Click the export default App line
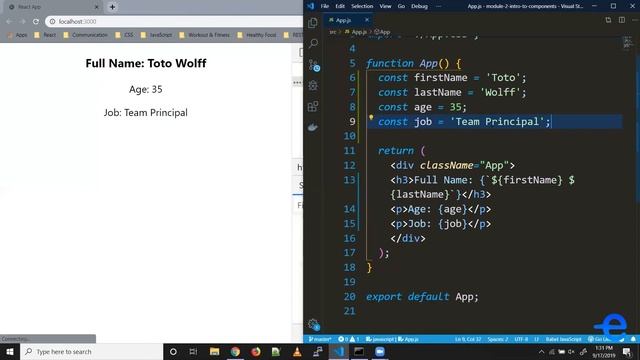 [x=422, y=297]
